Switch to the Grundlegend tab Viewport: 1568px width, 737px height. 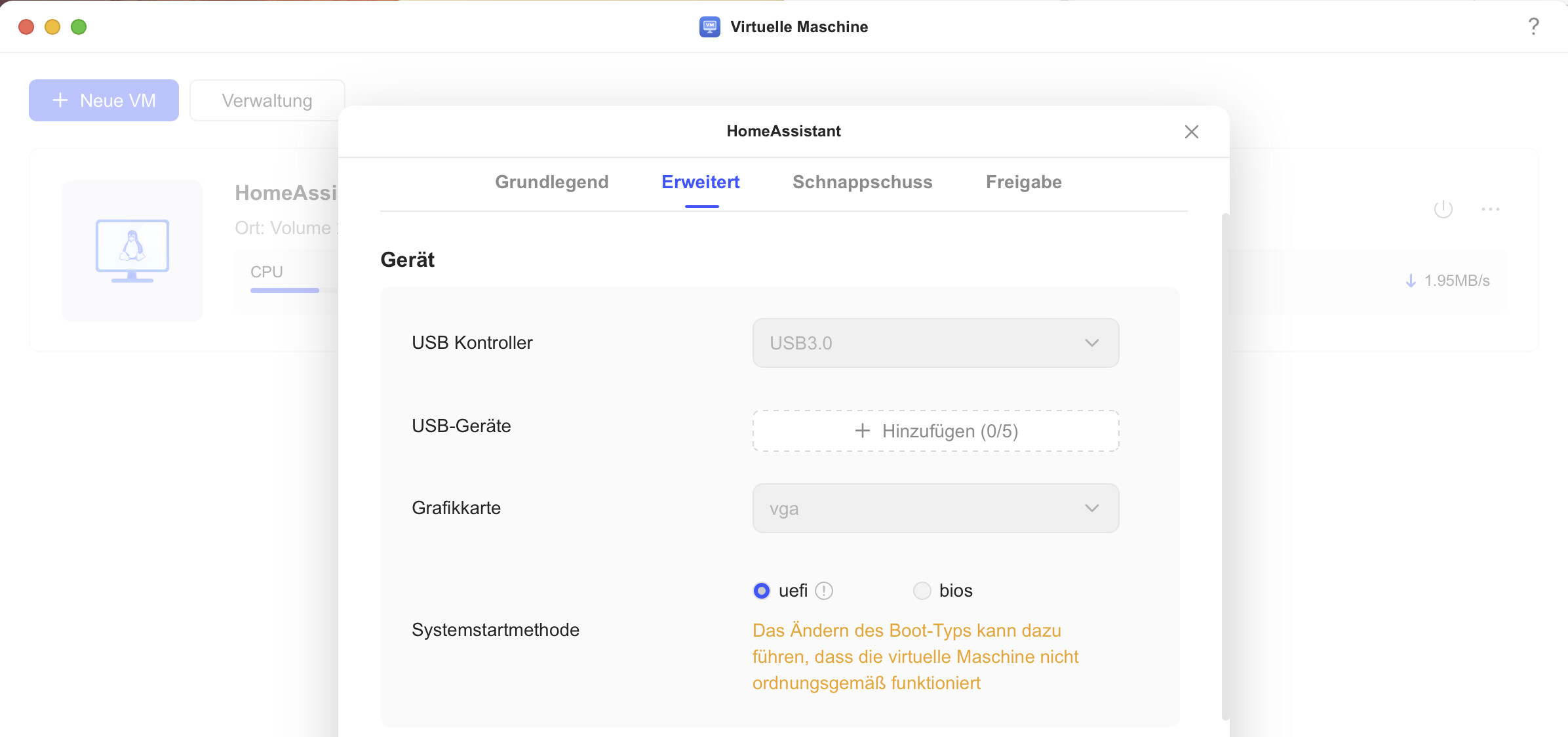551,182
